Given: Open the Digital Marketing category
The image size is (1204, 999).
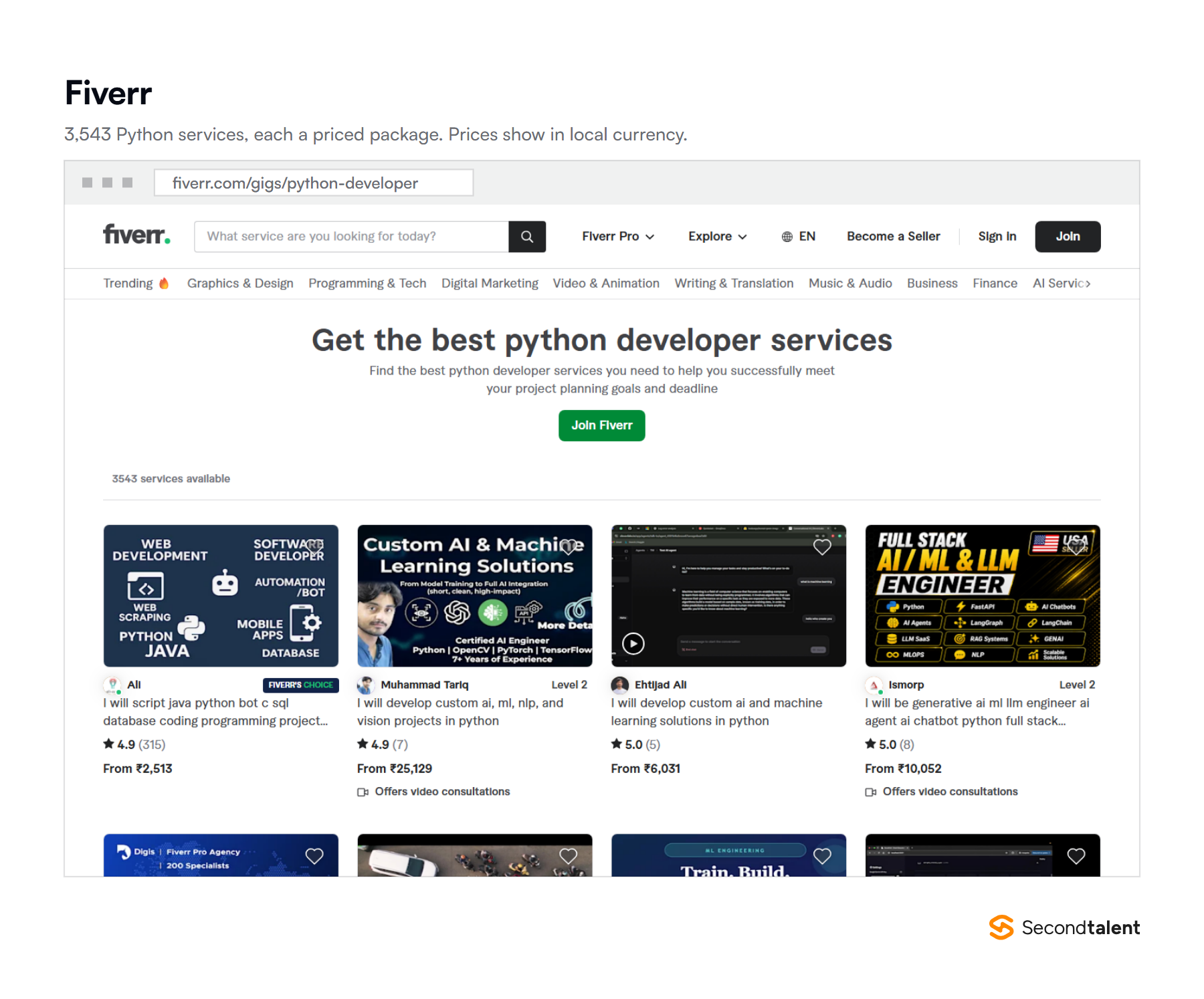Looking at the screenshot, I should pos(490,284).
